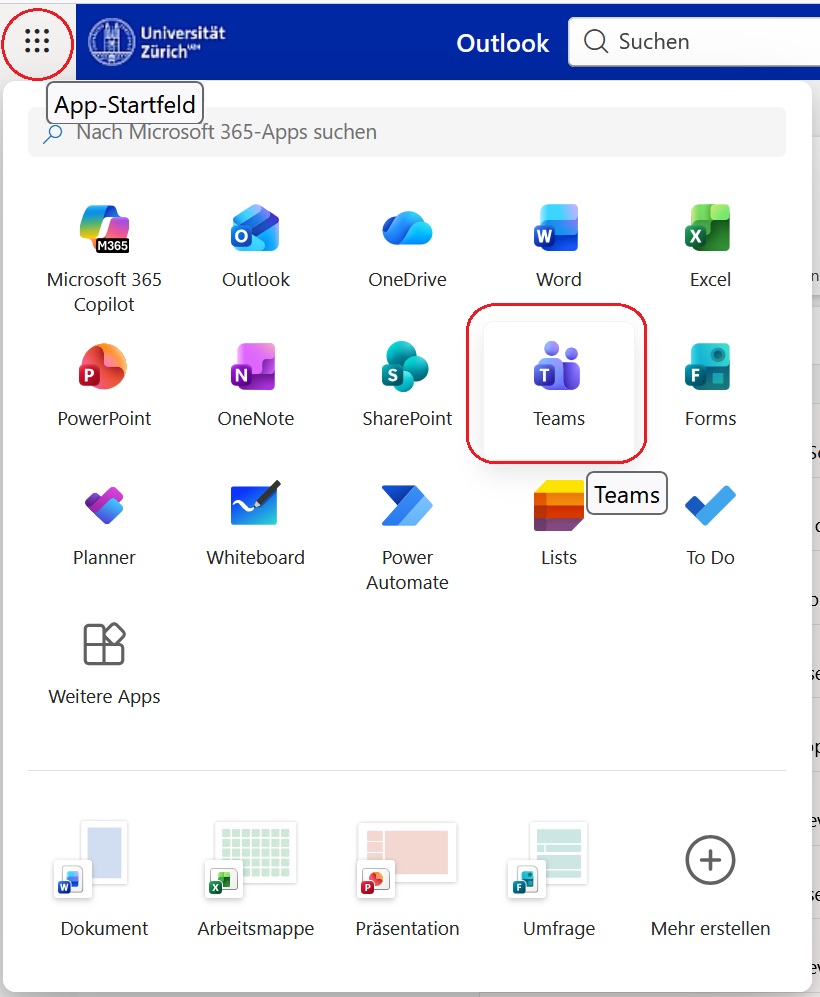
Task: Launch Forms
Action: click(x=709, y=380)
